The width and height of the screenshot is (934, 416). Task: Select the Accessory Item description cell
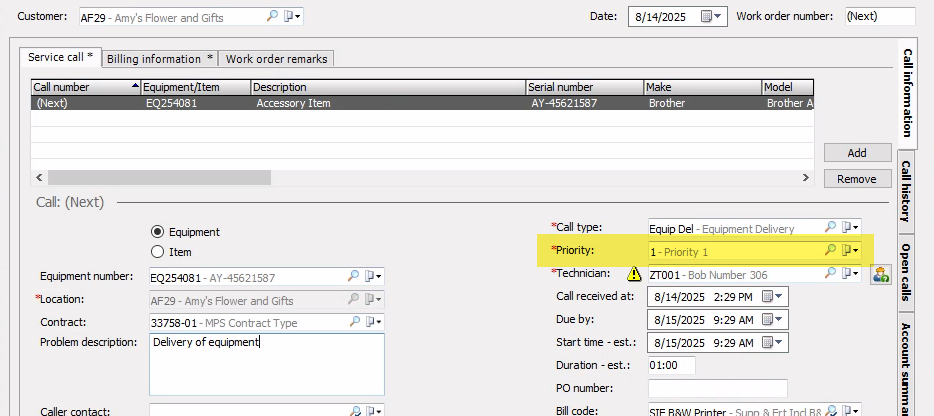388,103
